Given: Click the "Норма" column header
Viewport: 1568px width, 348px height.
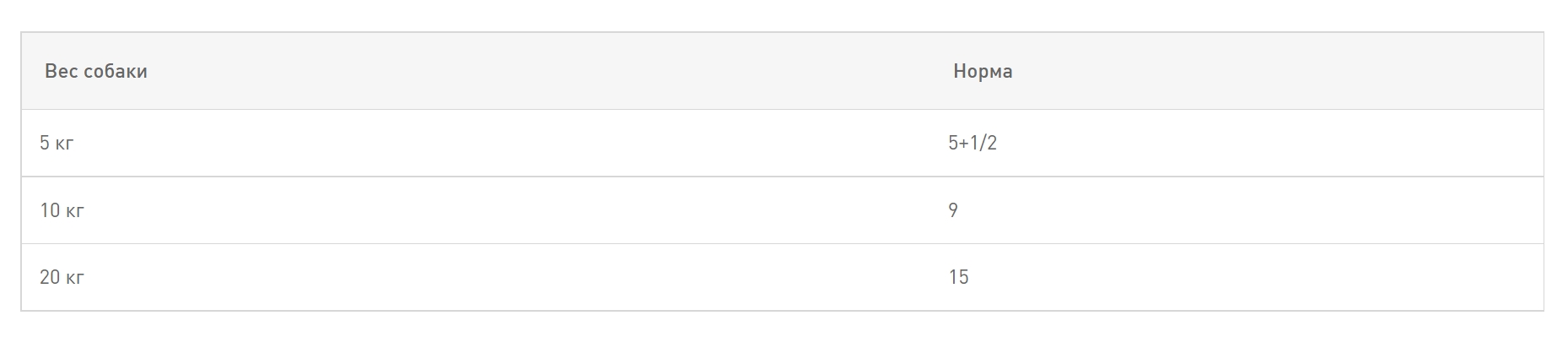Looking at the screenshot, I should click(x=983, y=72).
